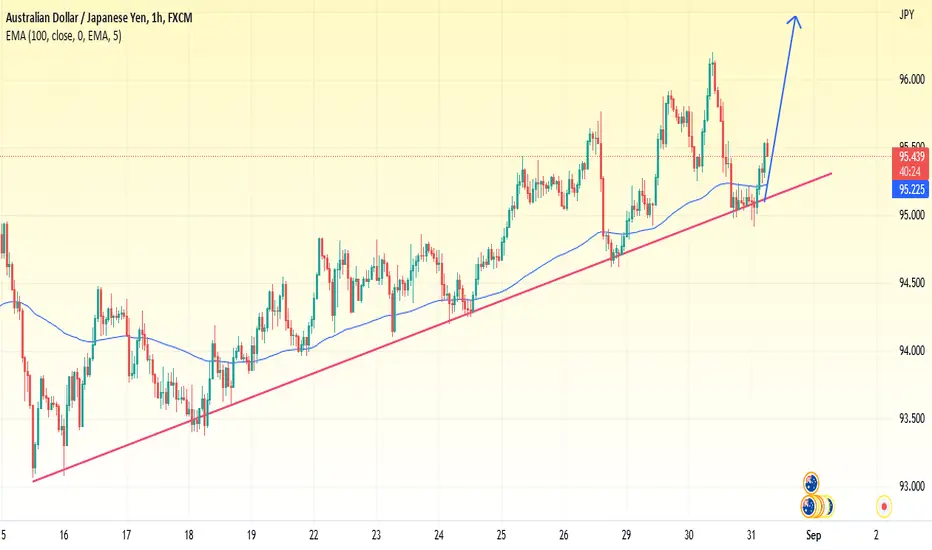The image size is (932, 550).
Task: Click the blue EMA value label 95.225
Action: (911, 190)
